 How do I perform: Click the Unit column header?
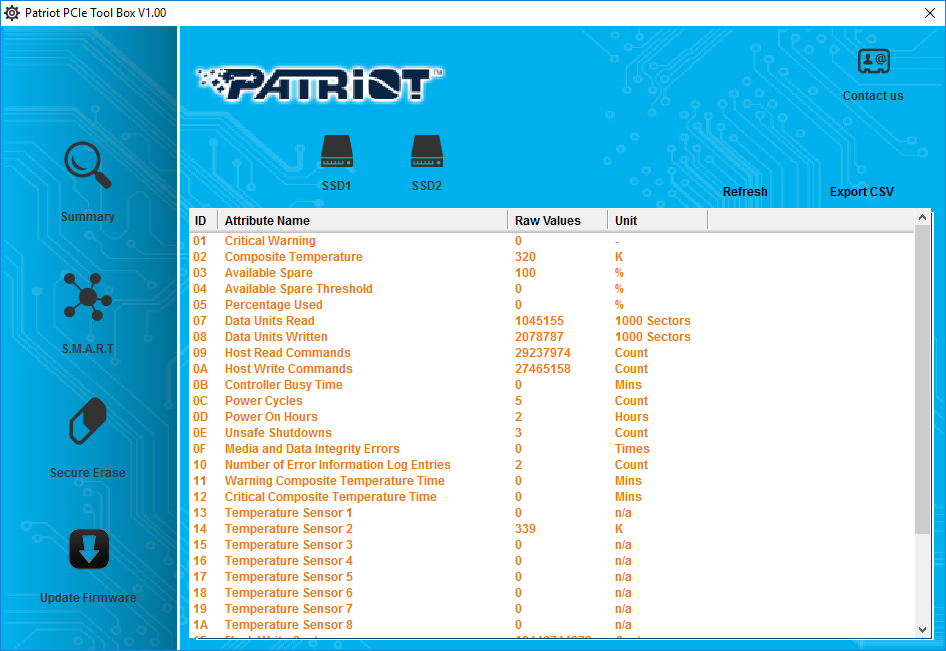point(658,221)
